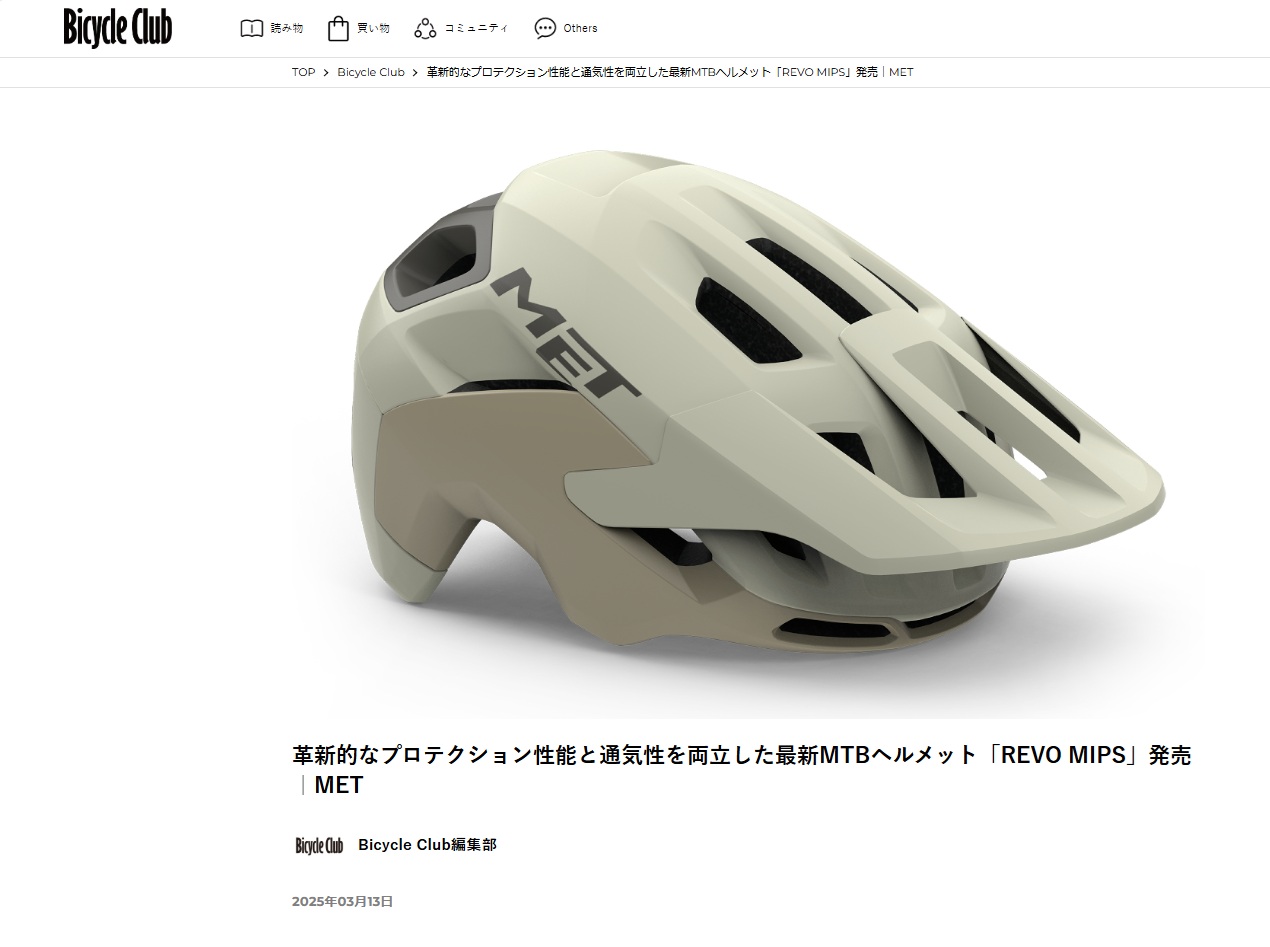Click the shopping bag icon for 買い物
The image size is (1270, 947).
[x=339, y=28]
